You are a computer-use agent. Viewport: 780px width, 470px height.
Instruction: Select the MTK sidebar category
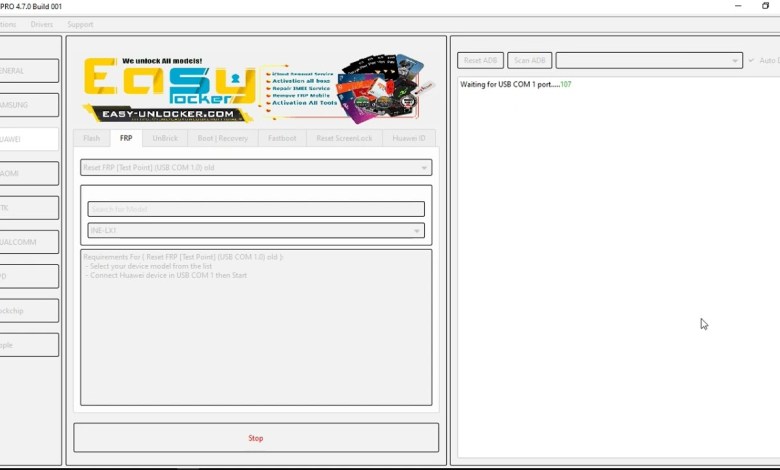(x=29, y=208)
